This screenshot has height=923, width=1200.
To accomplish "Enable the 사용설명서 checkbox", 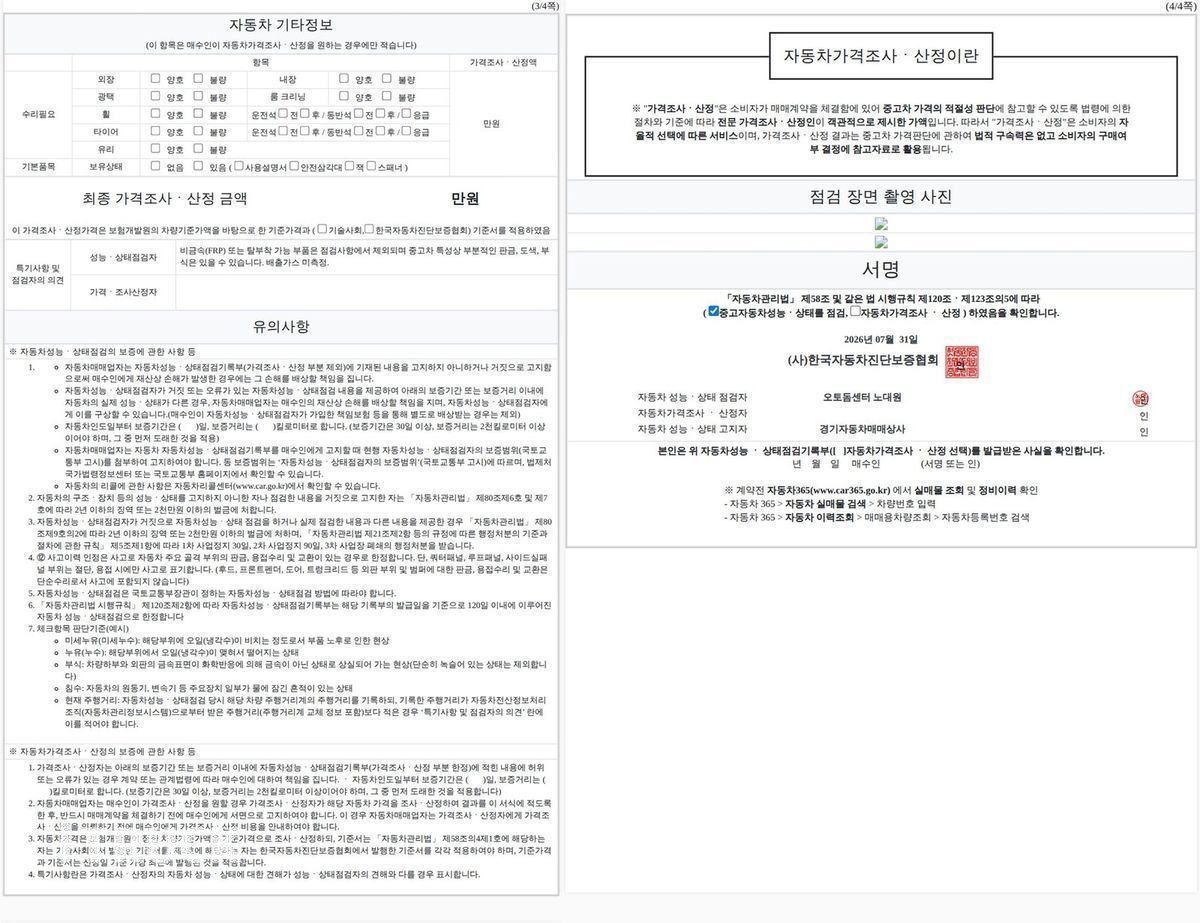I will tap(239, 167).
